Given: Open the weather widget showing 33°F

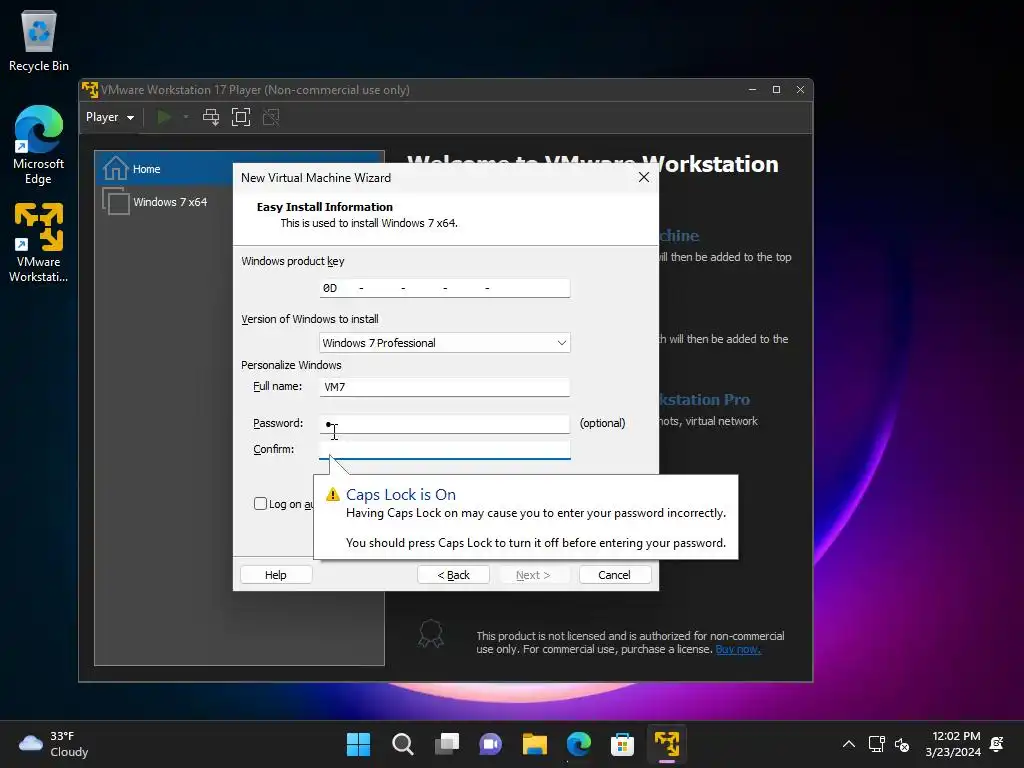Looking at the screenshot, I should pos(54,744).
